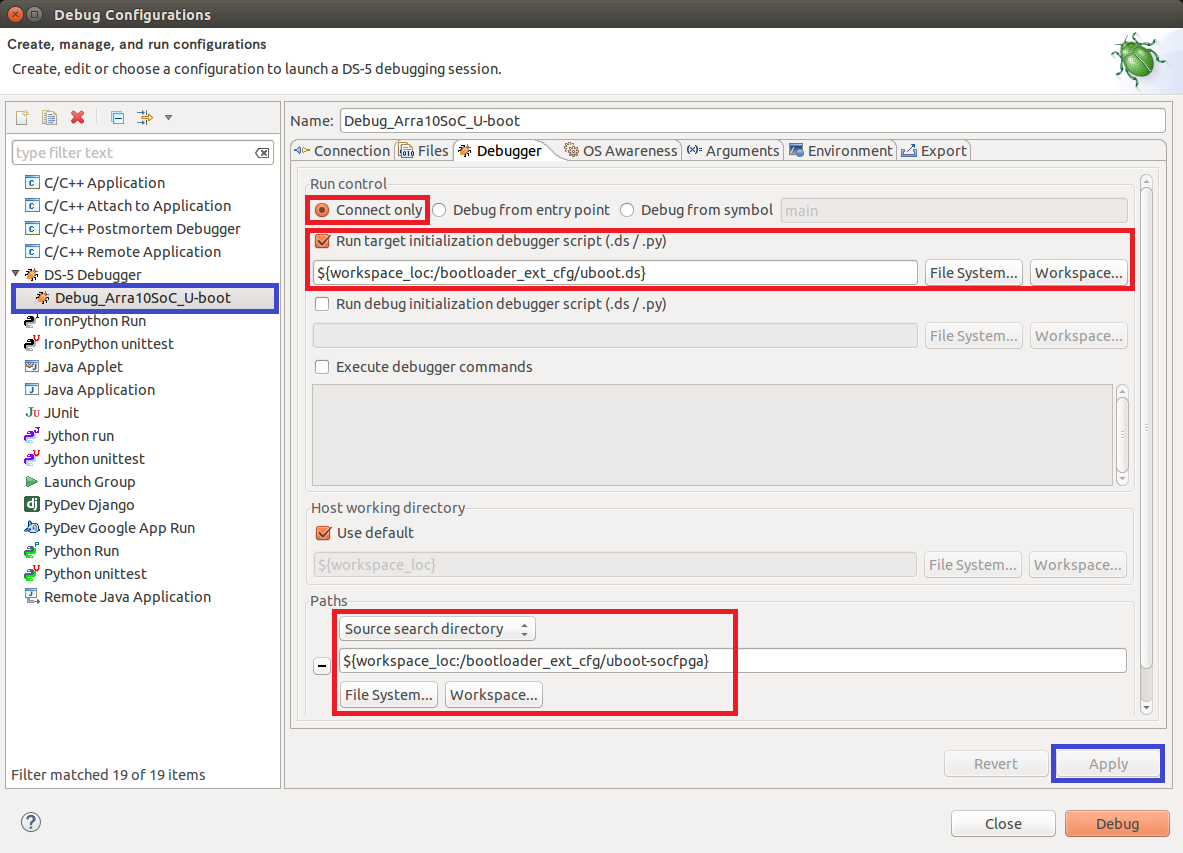Uncheck Use default host working directory
Screen dimensions: 1183x853
(323, 533)
